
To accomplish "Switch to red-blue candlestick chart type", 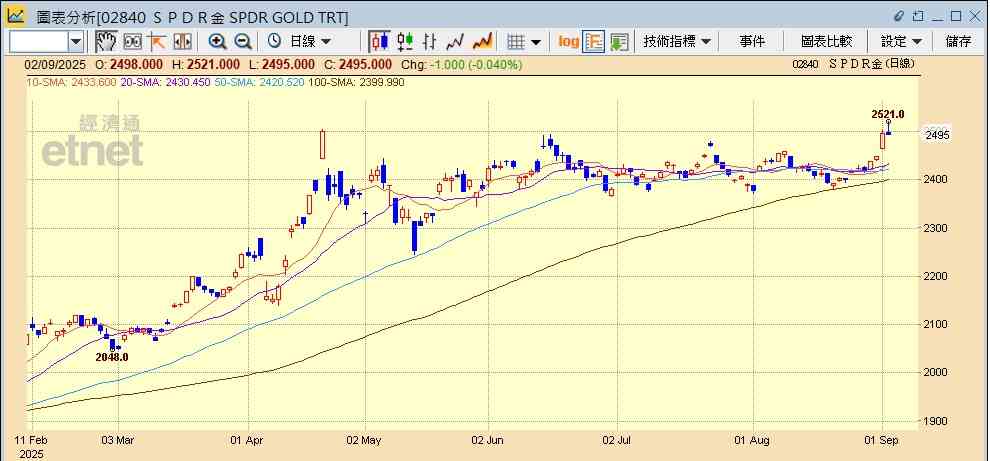I will point(379,42).
